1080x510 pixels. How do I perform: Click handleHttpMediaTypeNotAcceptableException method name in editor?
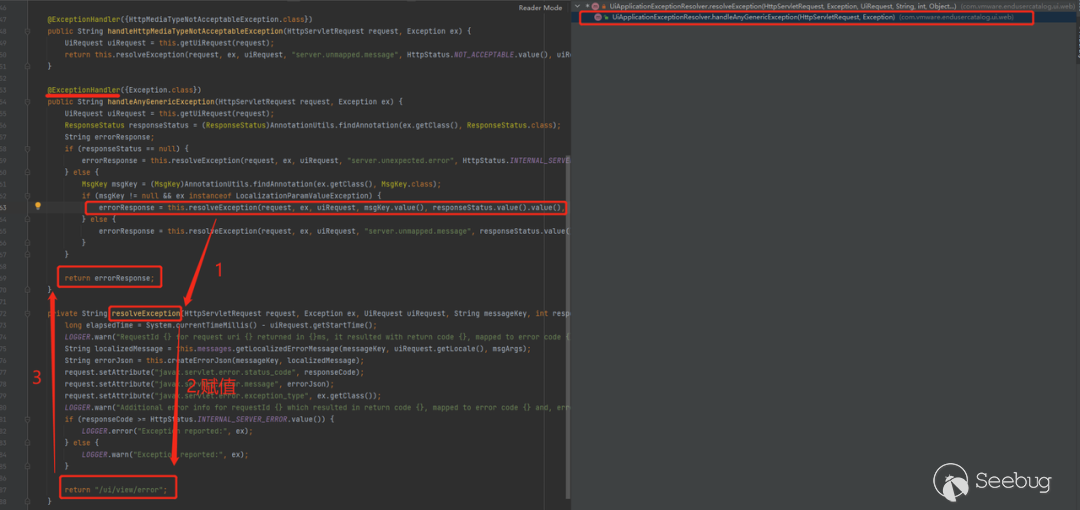coord(195,31)
